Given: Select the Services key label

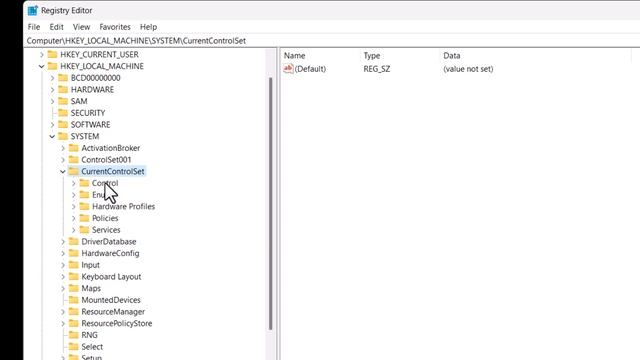Looking at the screenshot, I should coord(106,230).
